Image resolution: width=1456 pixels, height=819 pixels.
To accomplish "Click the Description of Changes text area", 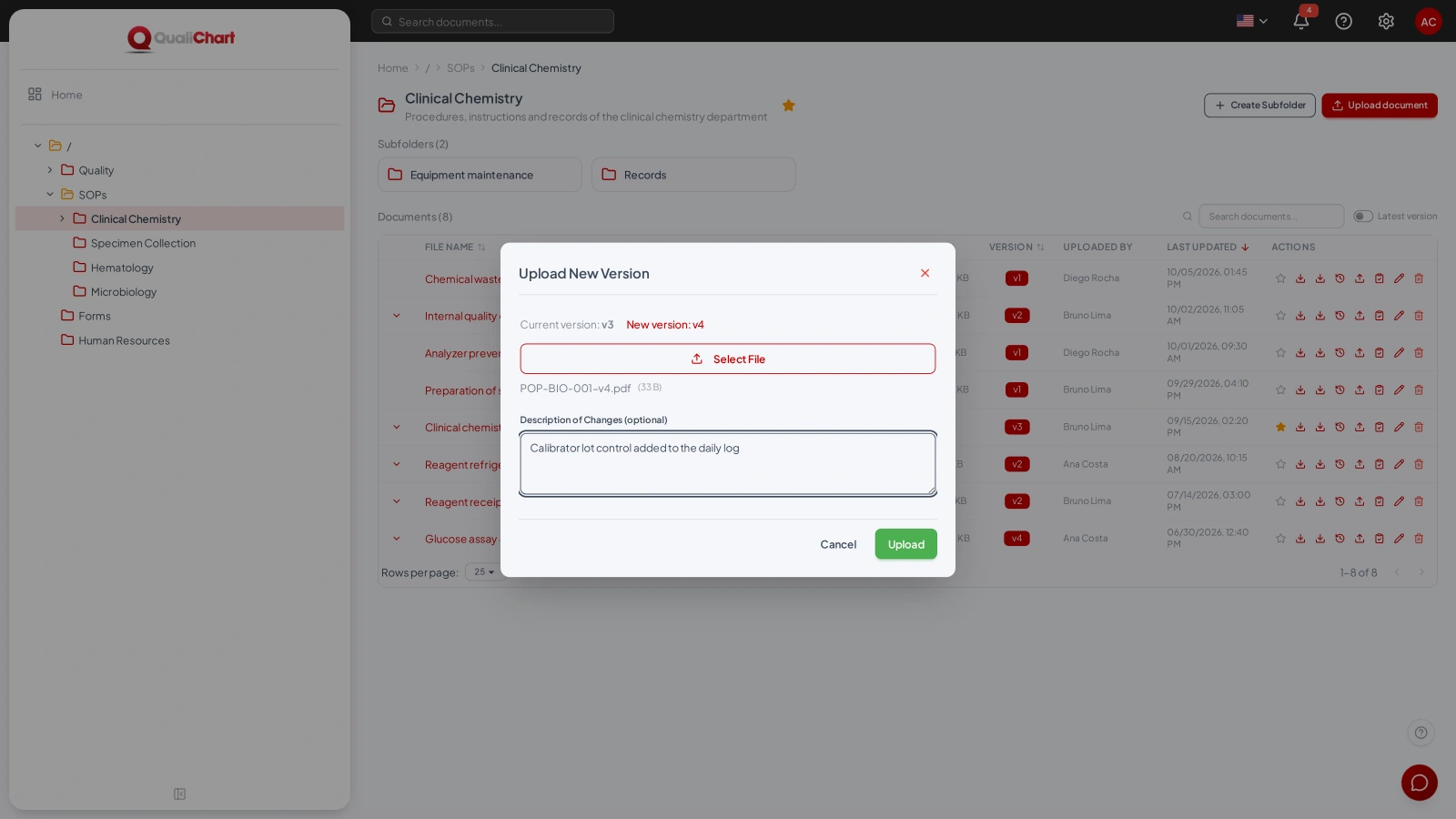I will point(728,464).
